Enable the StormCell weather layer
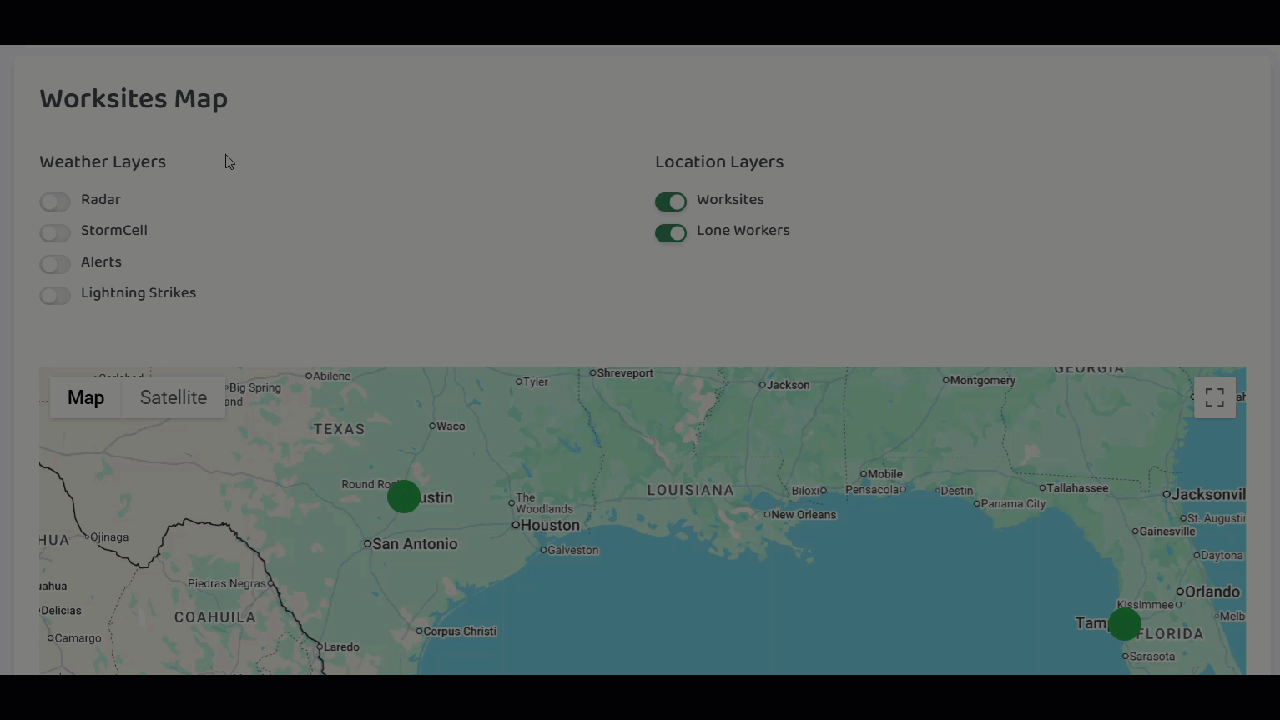This screenshot has width=1280, height=720. pyautogui.click(x=55, y=233)
